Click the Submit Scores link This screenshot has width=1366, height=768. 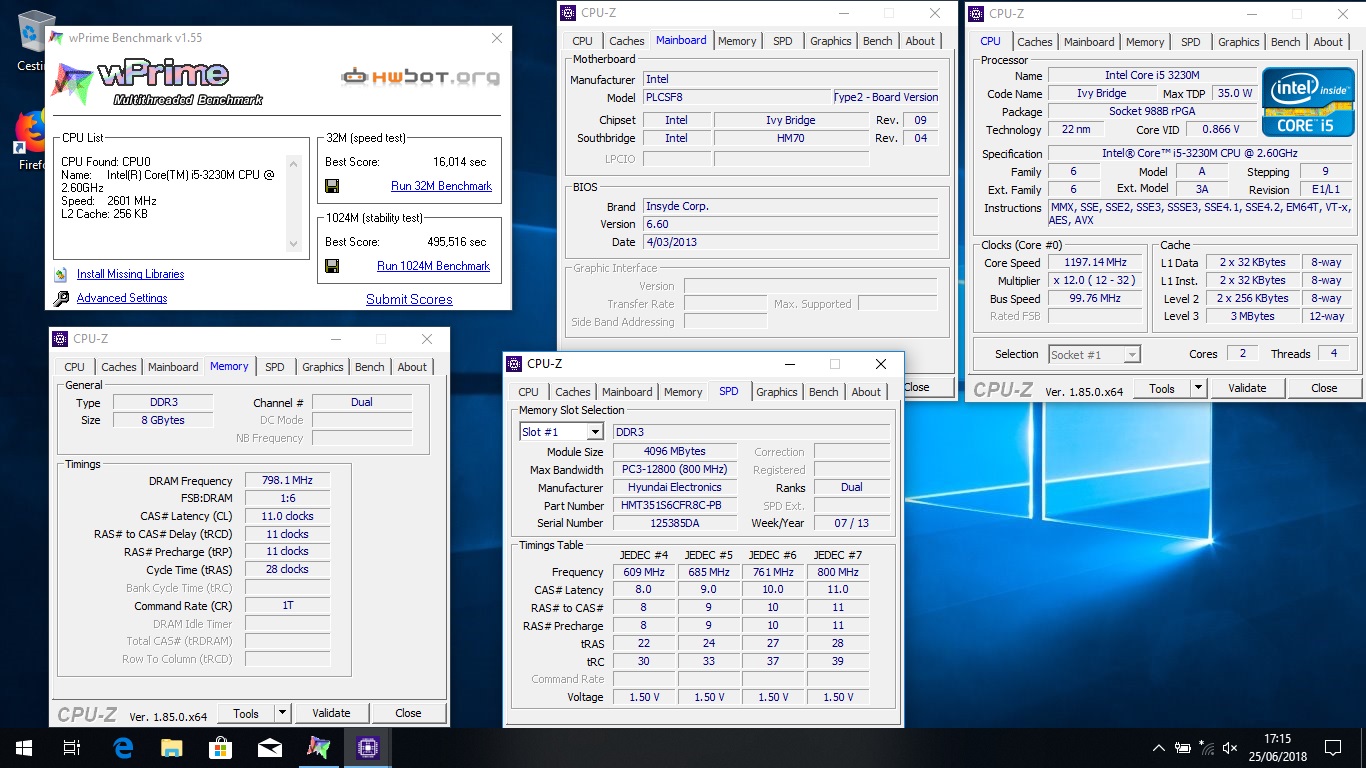coord(409,299)
